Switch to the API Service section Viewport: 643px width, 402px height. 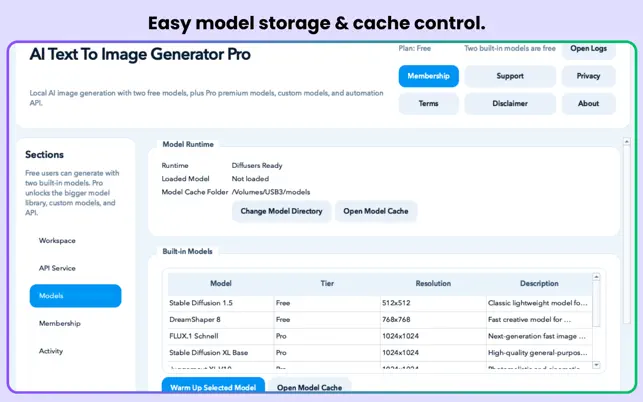pyautogui.click(x=75, y=268)
